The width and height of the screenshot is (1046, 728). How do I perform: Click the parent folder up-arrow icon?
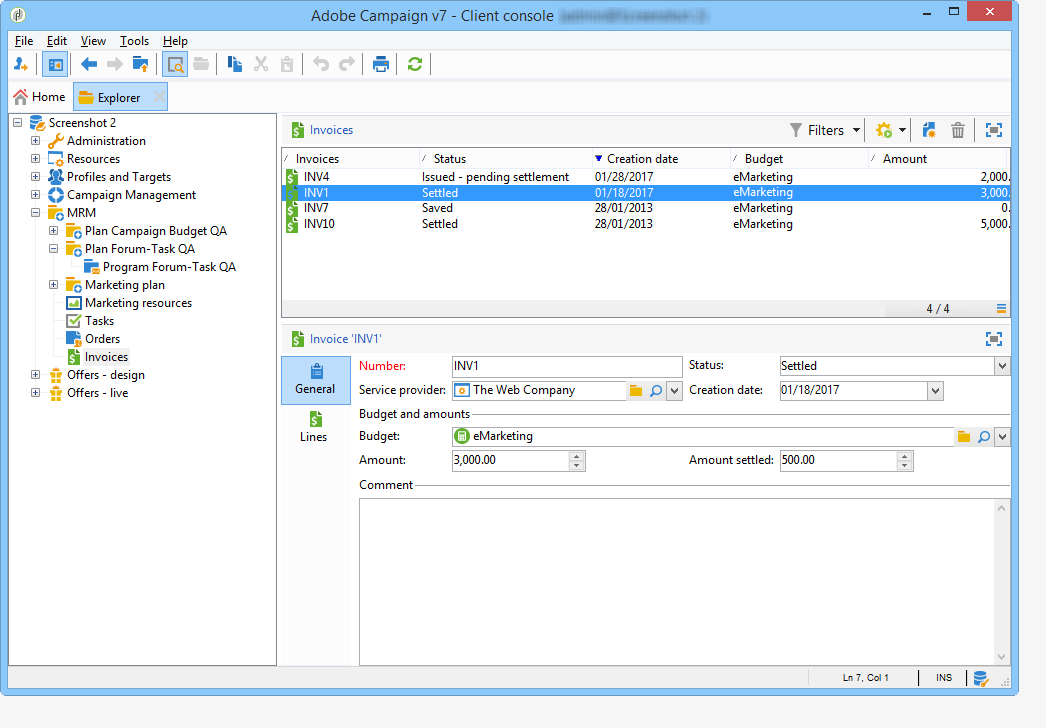141,65
